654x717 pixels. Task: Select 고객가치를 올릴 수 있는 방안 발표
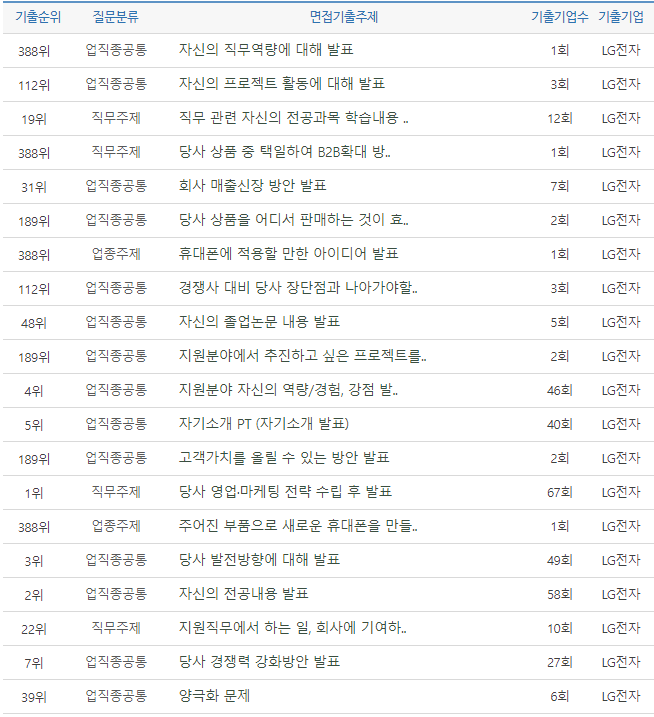click(283, 458)
